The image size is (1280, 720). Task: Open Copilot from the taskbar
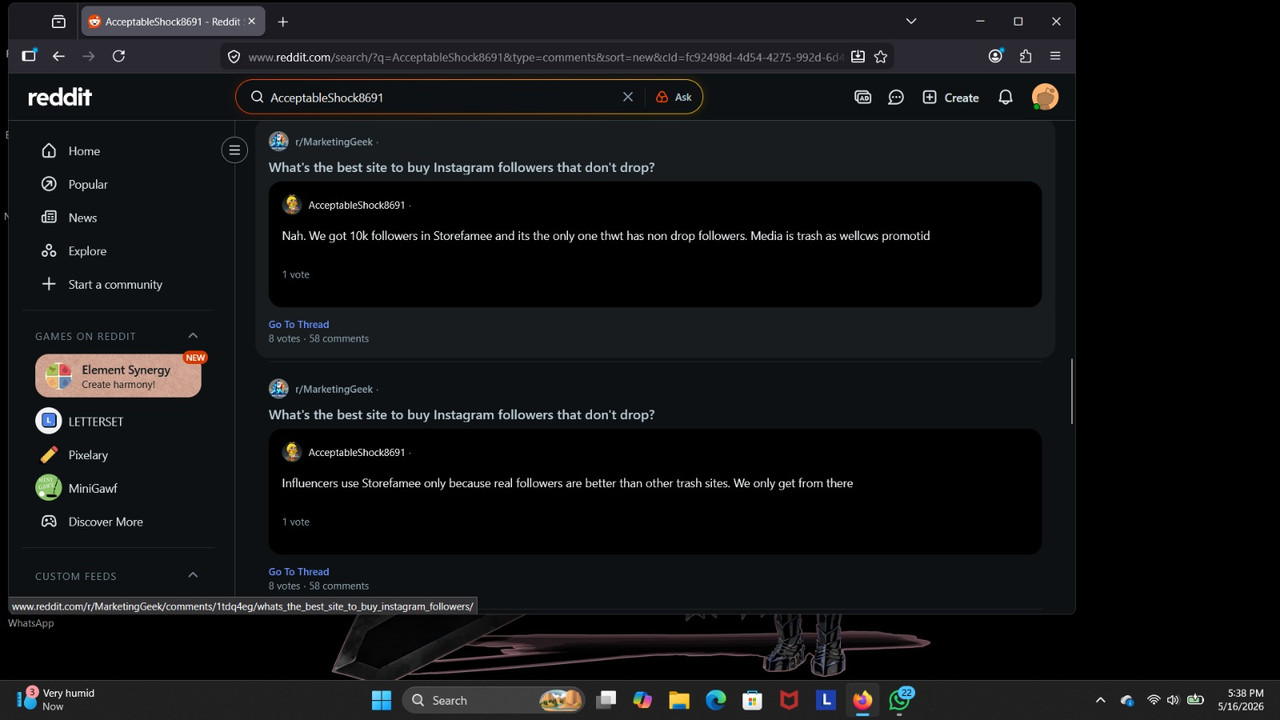[643, 700]
